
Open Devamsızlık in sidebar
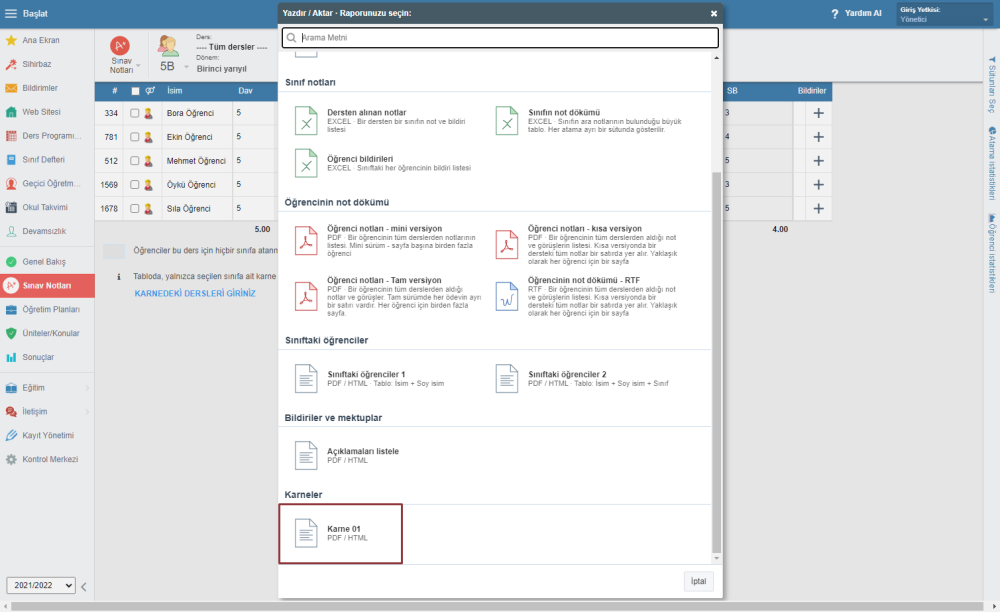(44, 231)
